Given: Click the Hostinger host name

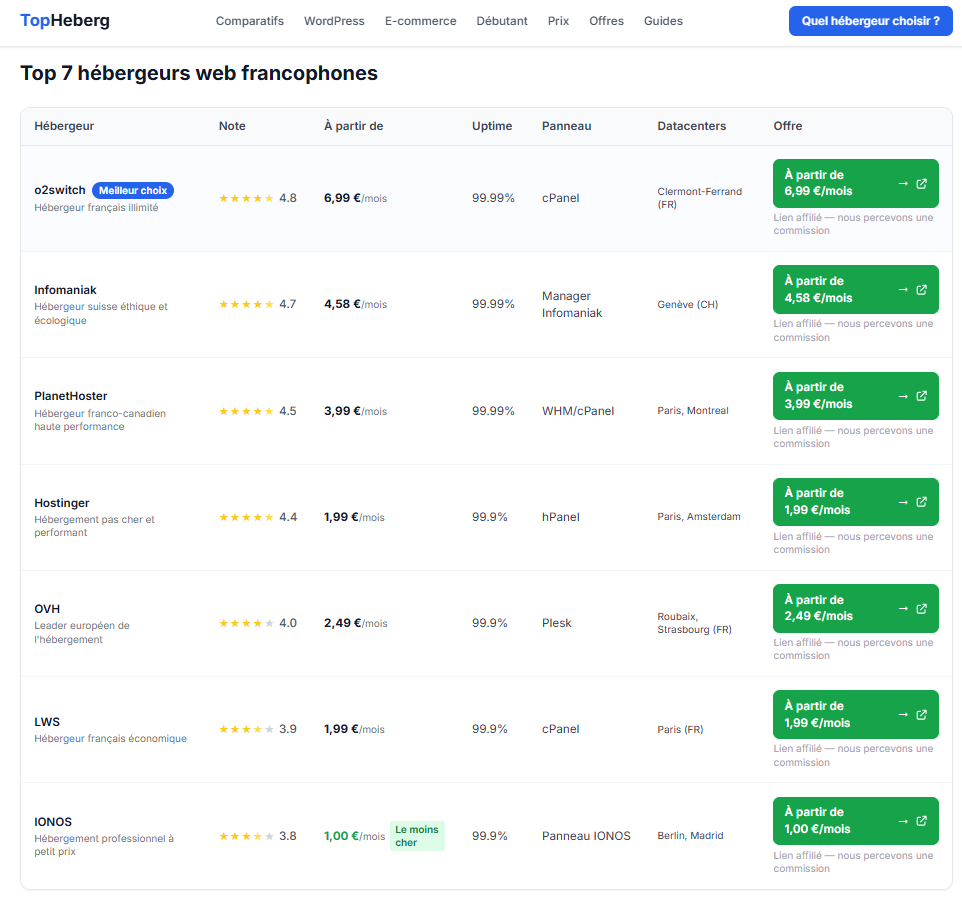Looking at the screenshot, I should [61, 503].
